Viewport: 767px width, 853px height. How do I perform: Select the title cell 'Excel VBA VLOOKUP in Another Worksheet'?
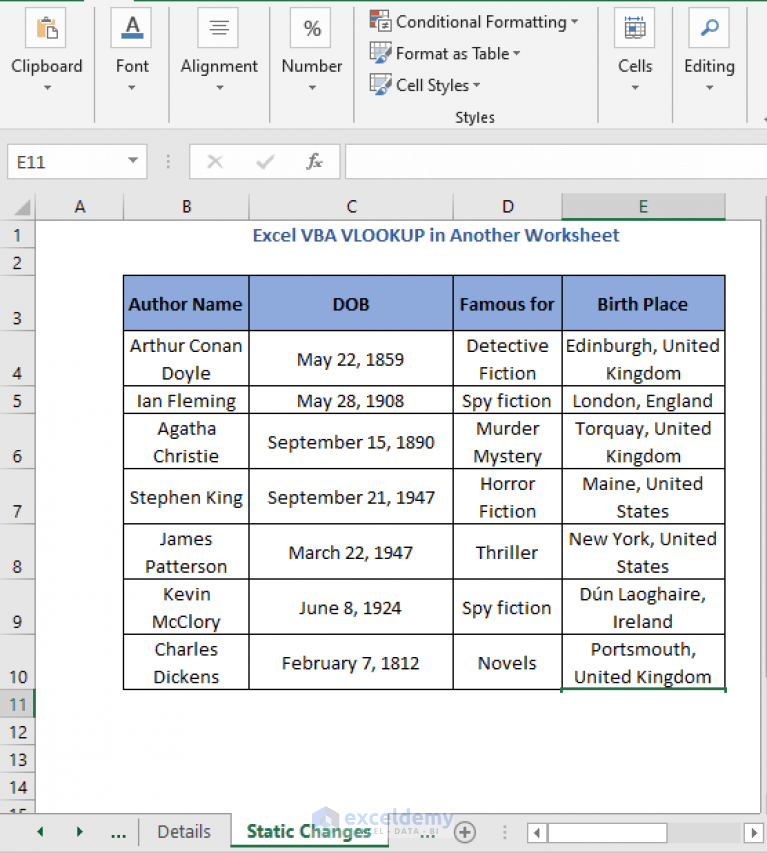pyautogui.click(x=436, y=235)
